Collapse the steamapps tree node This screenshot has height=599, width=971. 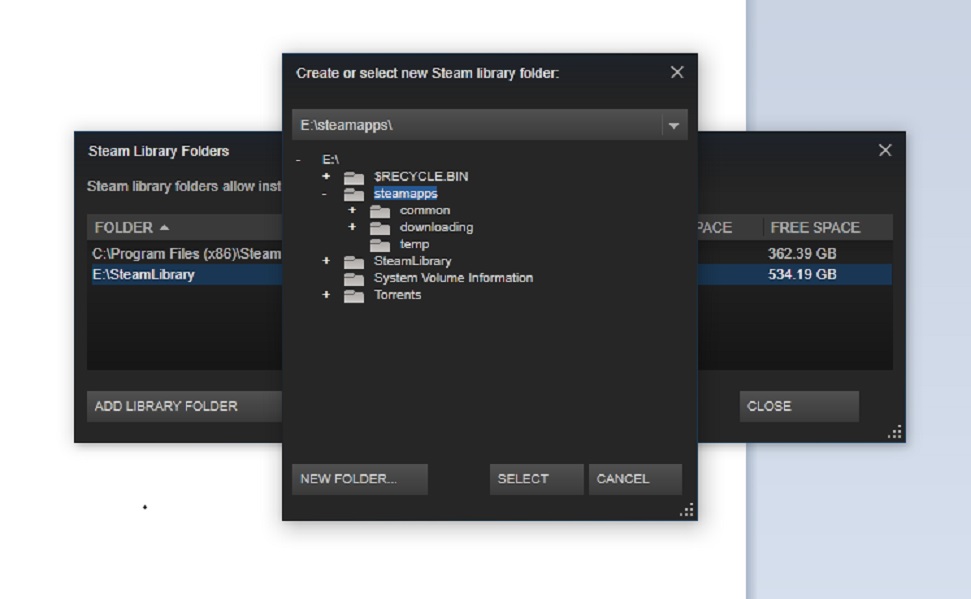click(324, 194)
